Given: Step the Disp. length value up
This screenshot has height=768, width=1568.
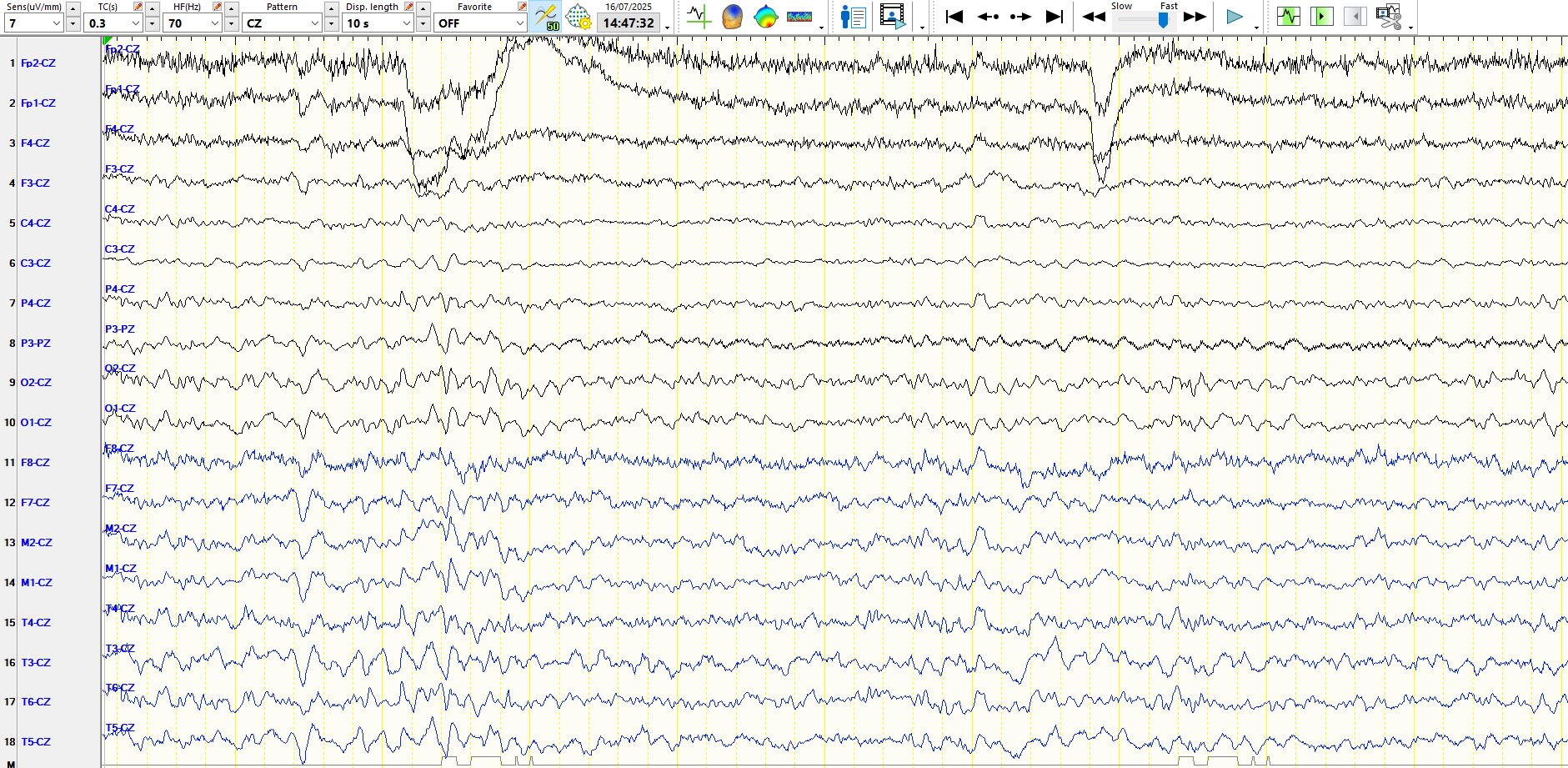Looking at the screenshot, I should [423, 8].
